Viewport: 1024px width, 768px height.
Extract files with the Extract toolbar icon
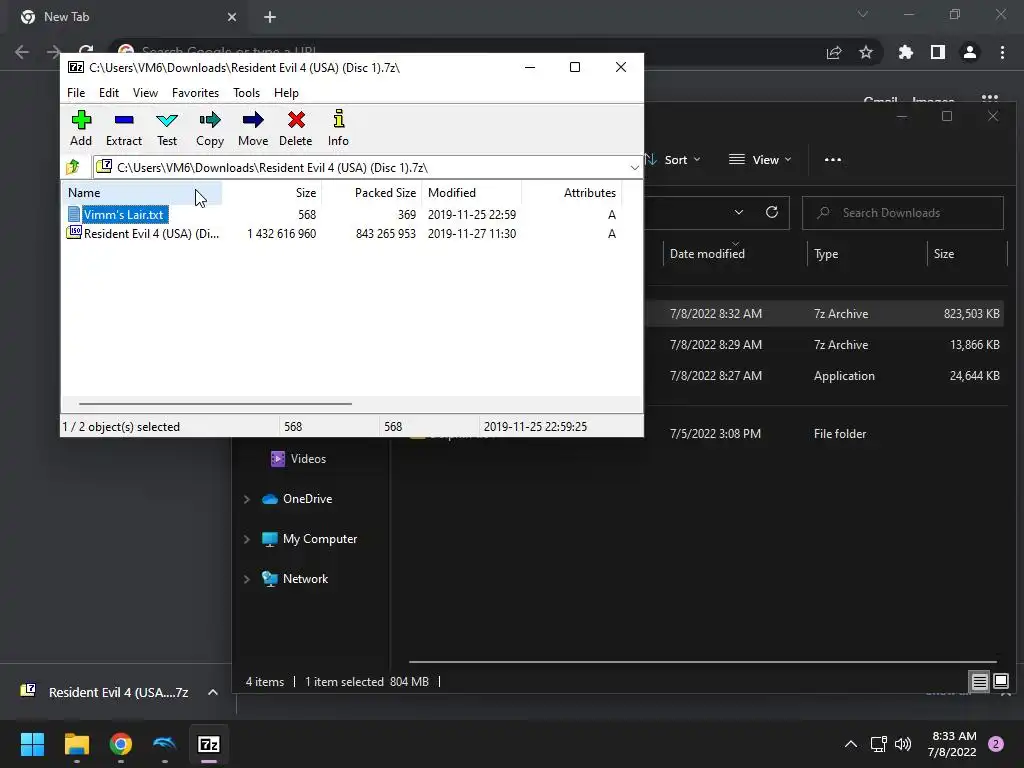click(123, 128)
